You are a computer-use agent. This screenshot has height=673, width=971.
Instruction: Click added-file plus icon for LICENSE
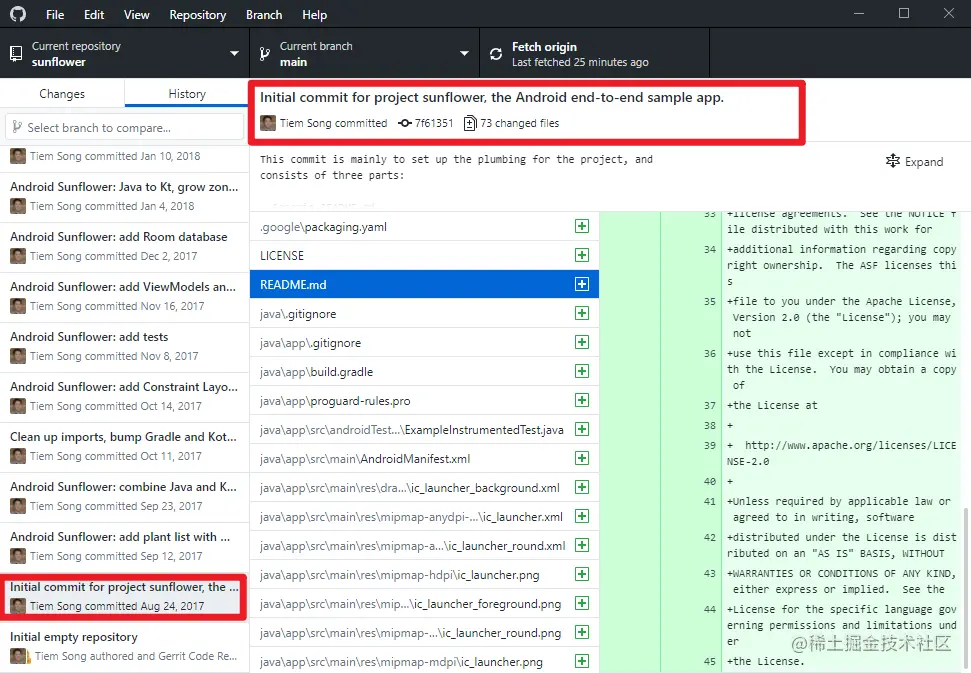tap(581, 255)
